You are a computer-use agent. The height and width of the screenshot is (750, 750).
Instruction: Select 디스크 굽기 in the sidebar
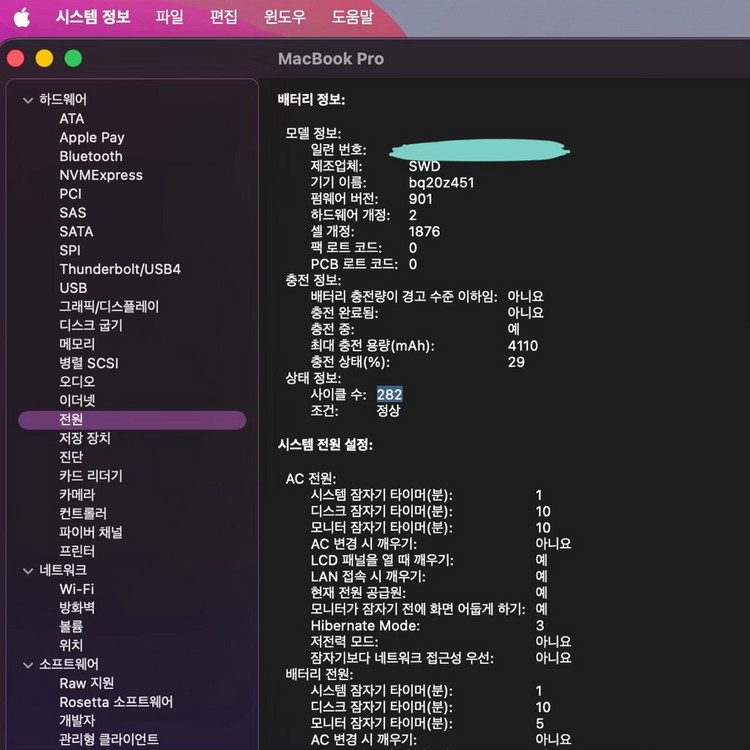pyautogui.click(x=91, y=325)
